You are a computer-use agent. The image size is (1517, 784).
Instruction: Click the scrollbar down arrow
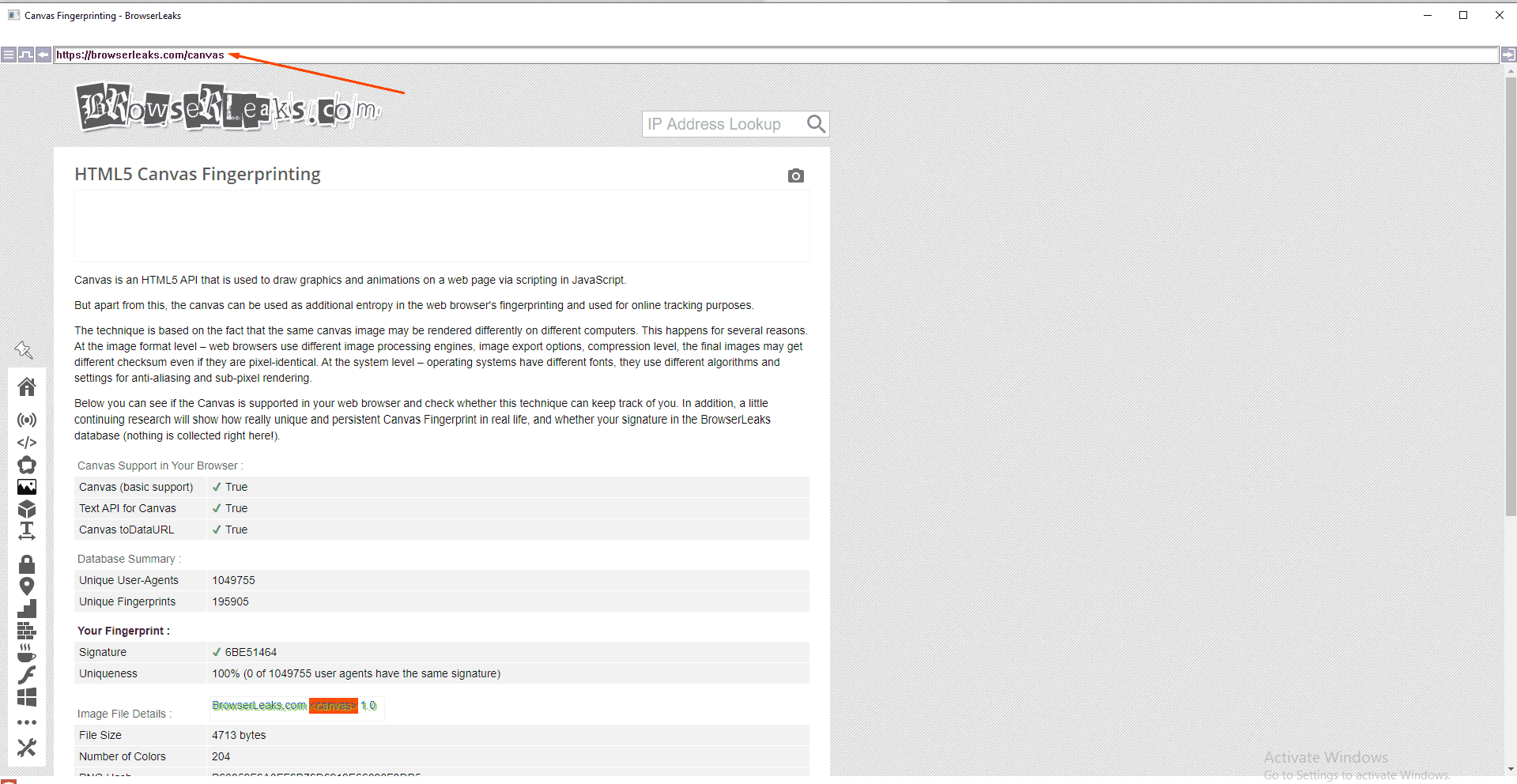[x=1511, y=769]
